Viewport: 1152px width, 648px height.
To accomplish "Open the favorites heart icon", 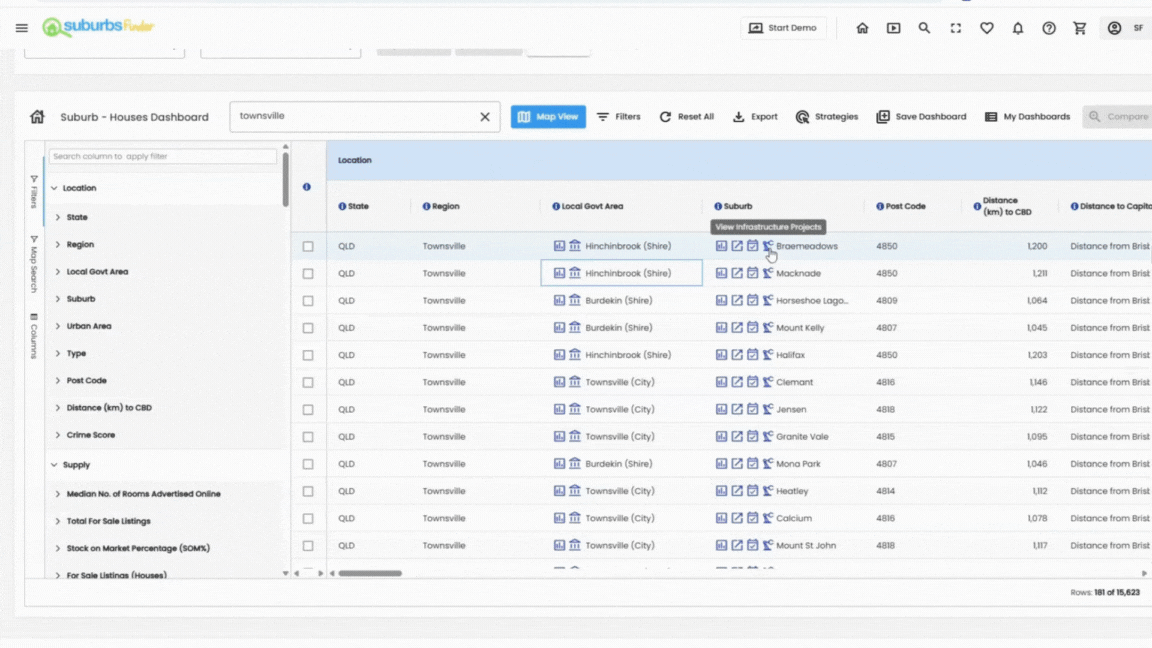I will 987,28.
